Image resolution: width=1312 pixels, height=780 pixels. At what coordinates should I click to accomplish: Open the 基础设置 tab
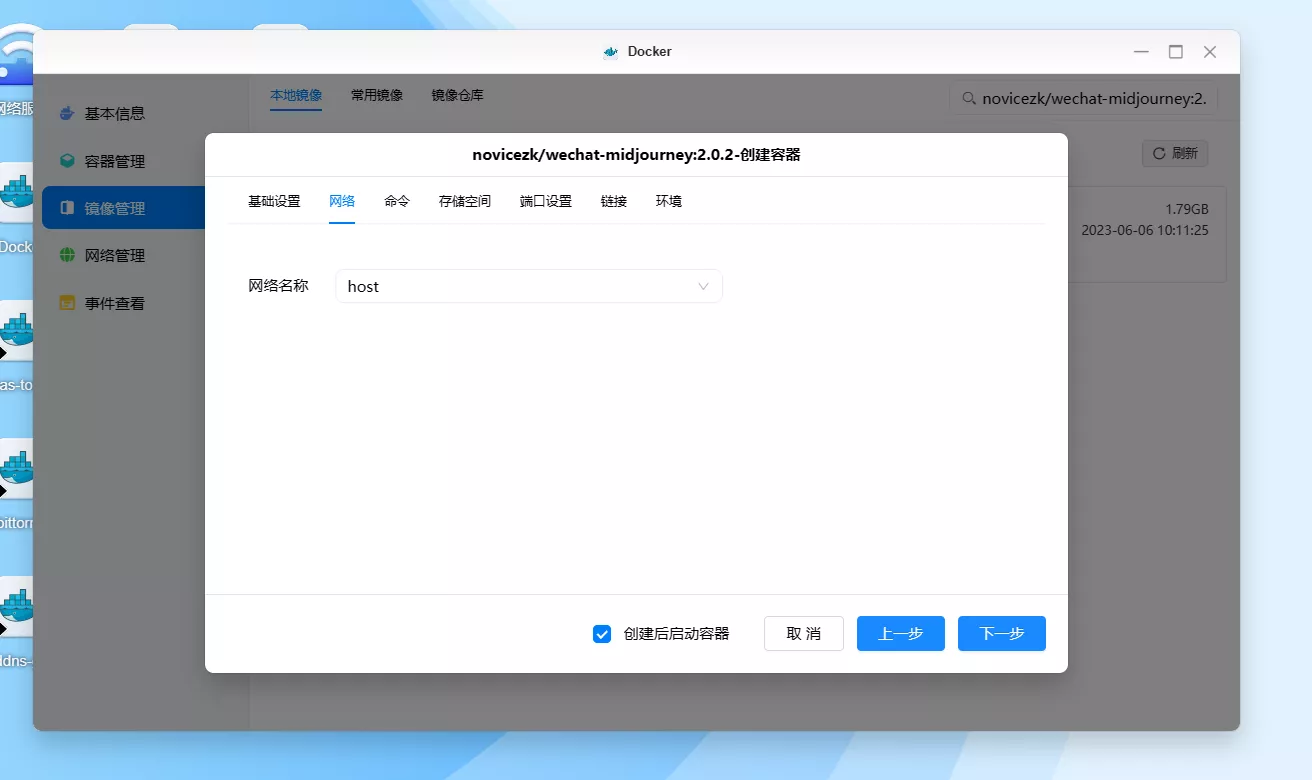(274, 201)
